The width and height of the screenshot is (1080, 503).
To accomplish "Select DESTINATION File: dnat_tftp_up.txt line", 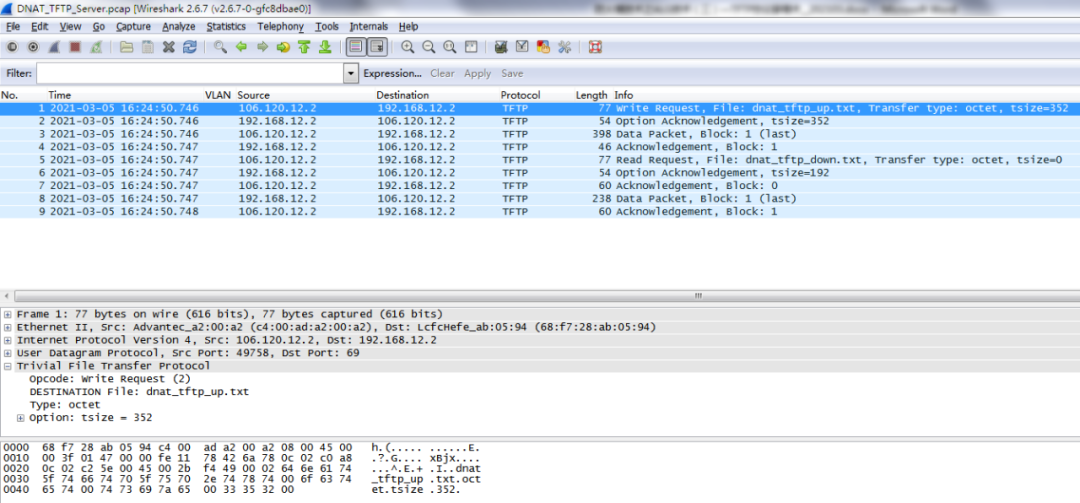I will click(x=139, y=392).
